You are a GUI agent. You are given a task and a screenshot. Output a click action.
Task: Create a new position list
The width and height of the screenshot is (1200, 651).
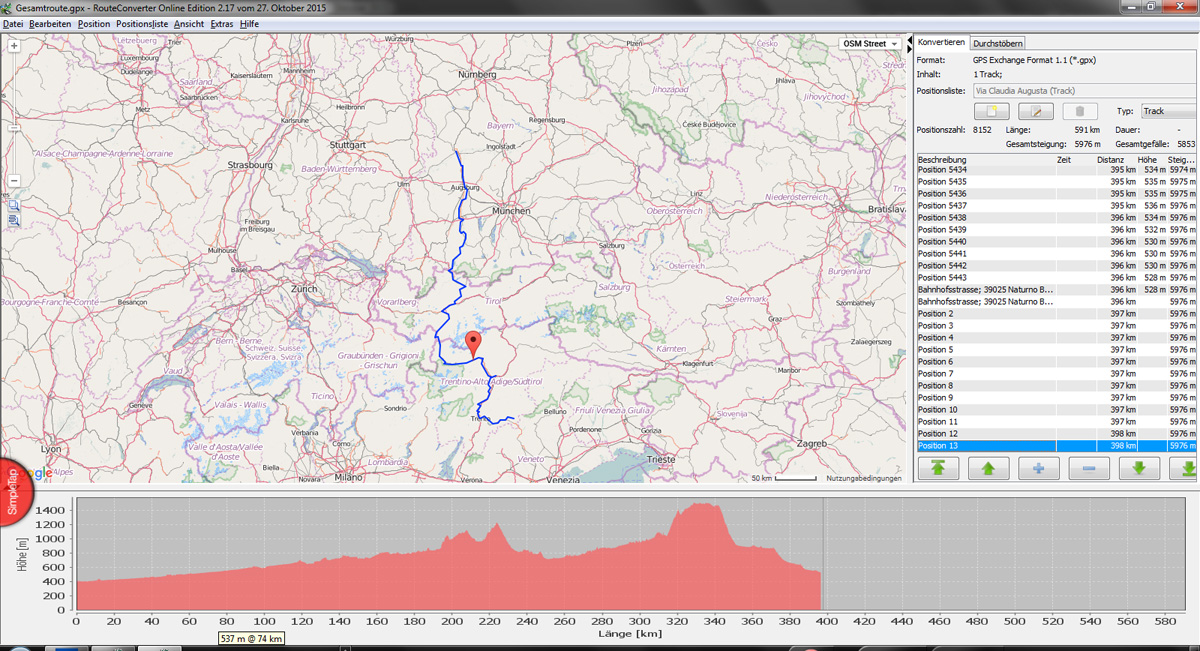(991, 111)
